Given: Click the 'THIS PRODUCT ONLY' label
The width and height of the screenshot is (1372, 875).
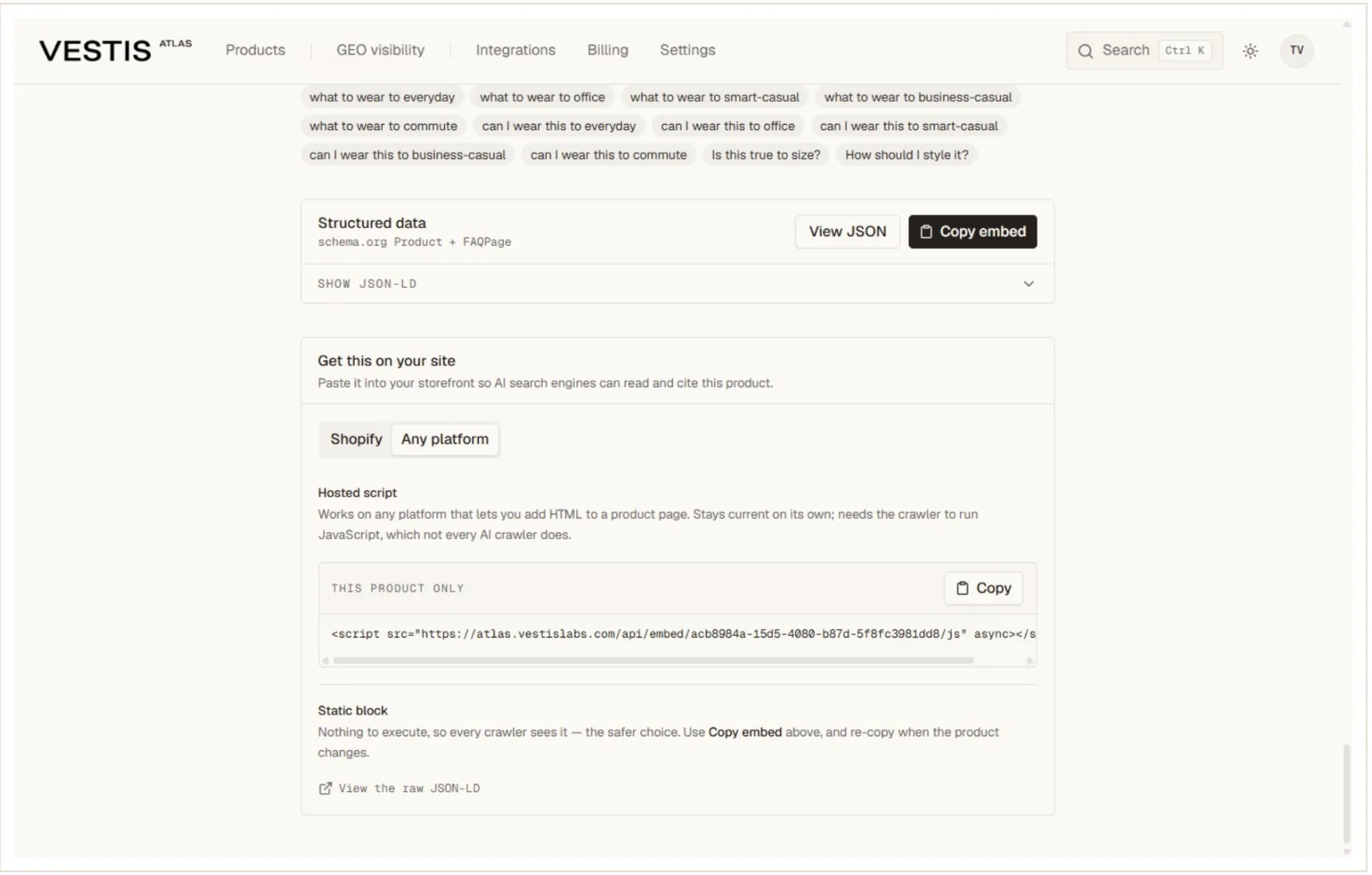Looking at the screenshot, I should [398, 589].
